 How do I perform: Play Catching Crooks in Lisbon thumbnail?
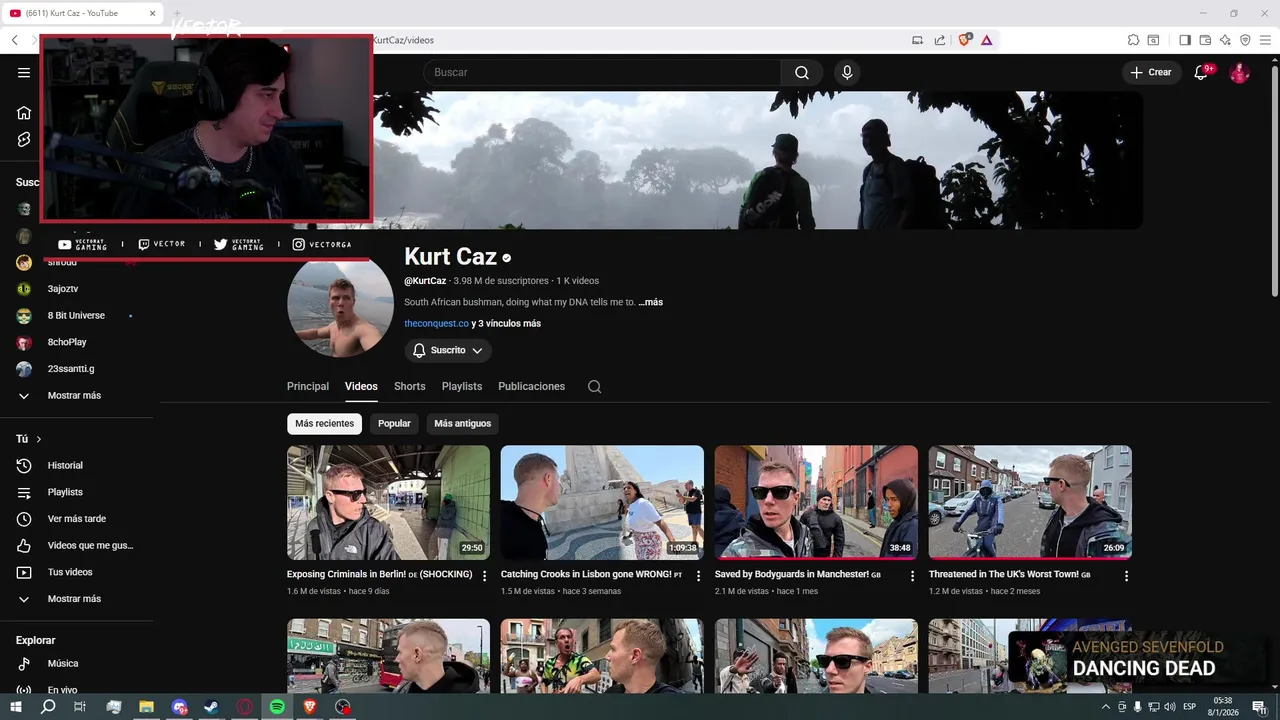[602, 502]
